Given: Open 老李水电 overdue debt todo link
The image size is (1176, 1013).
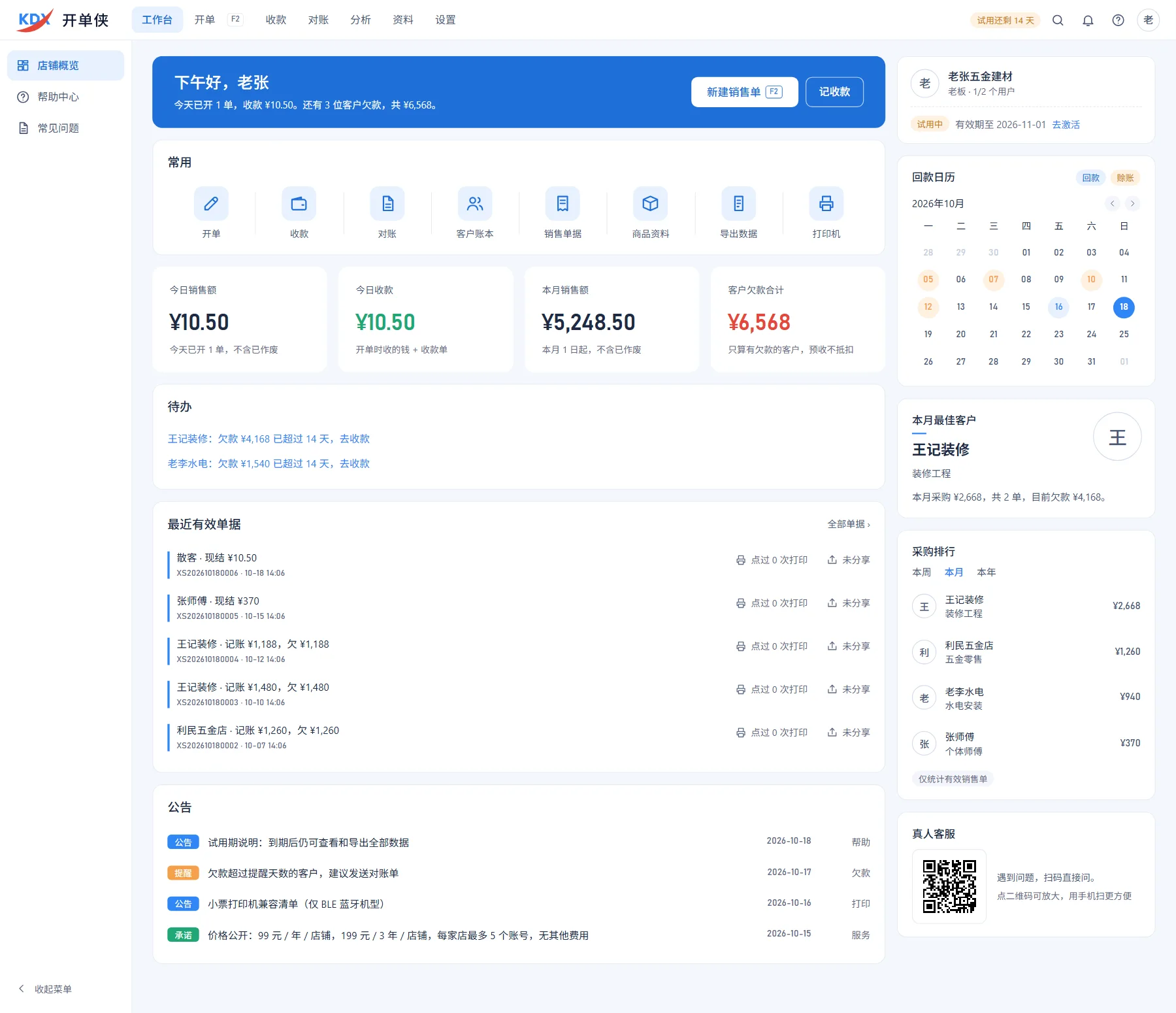Looking at the screenshot, I should tap(269, 464).
